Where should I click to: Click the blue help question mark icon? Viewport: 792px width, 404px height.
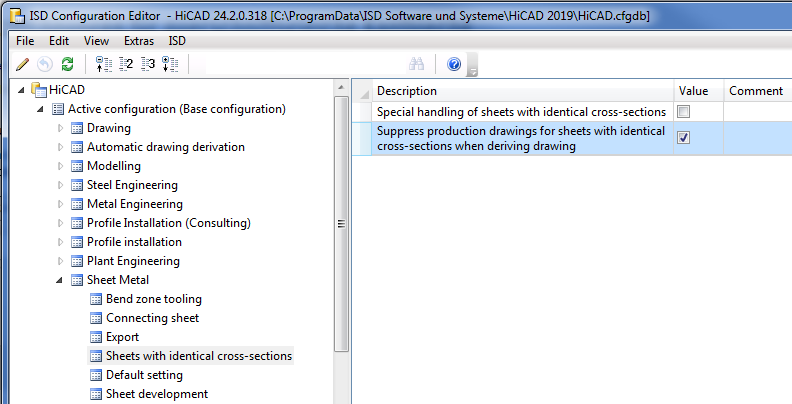[454, 65]
